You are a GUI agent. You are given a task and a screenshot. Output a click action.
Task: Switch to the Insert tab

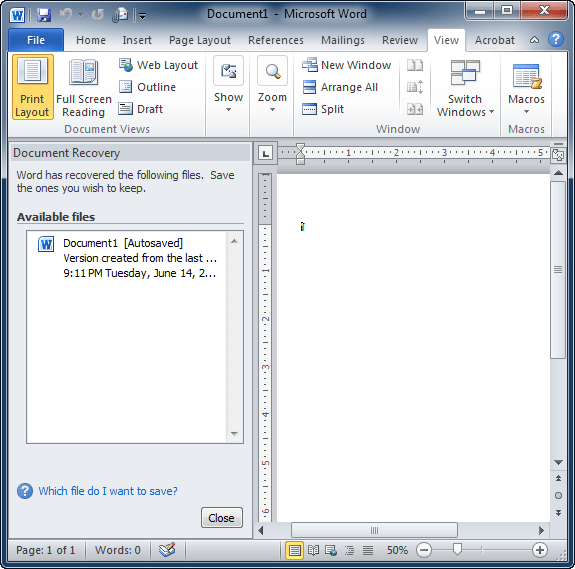pos(137,40)
